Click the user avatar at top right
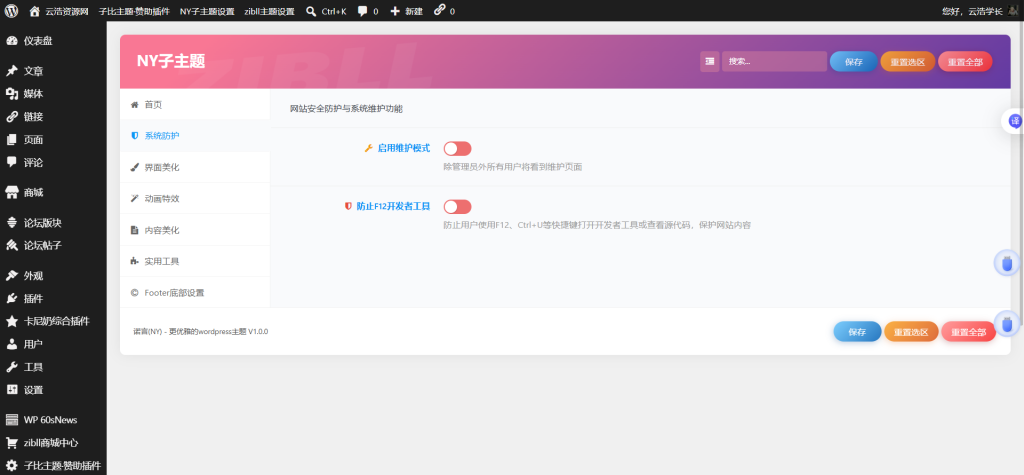The height and width of the screenshot is (475, 1024). click(1013, 11)
